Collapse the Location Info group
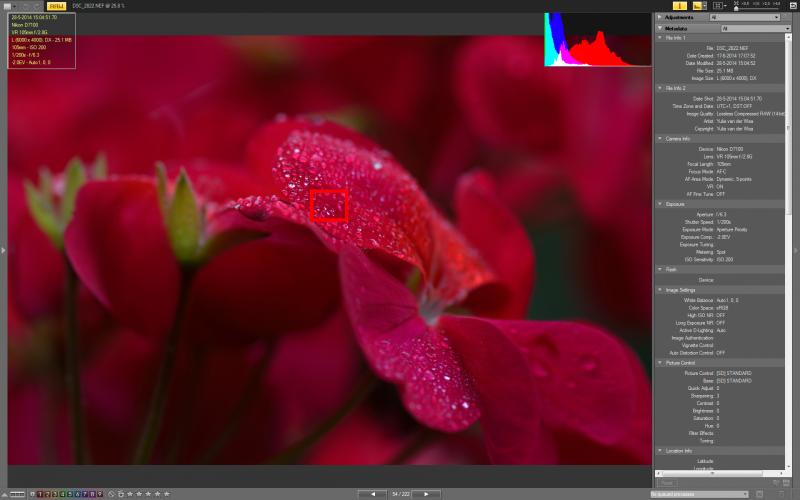 pos(660,451)
